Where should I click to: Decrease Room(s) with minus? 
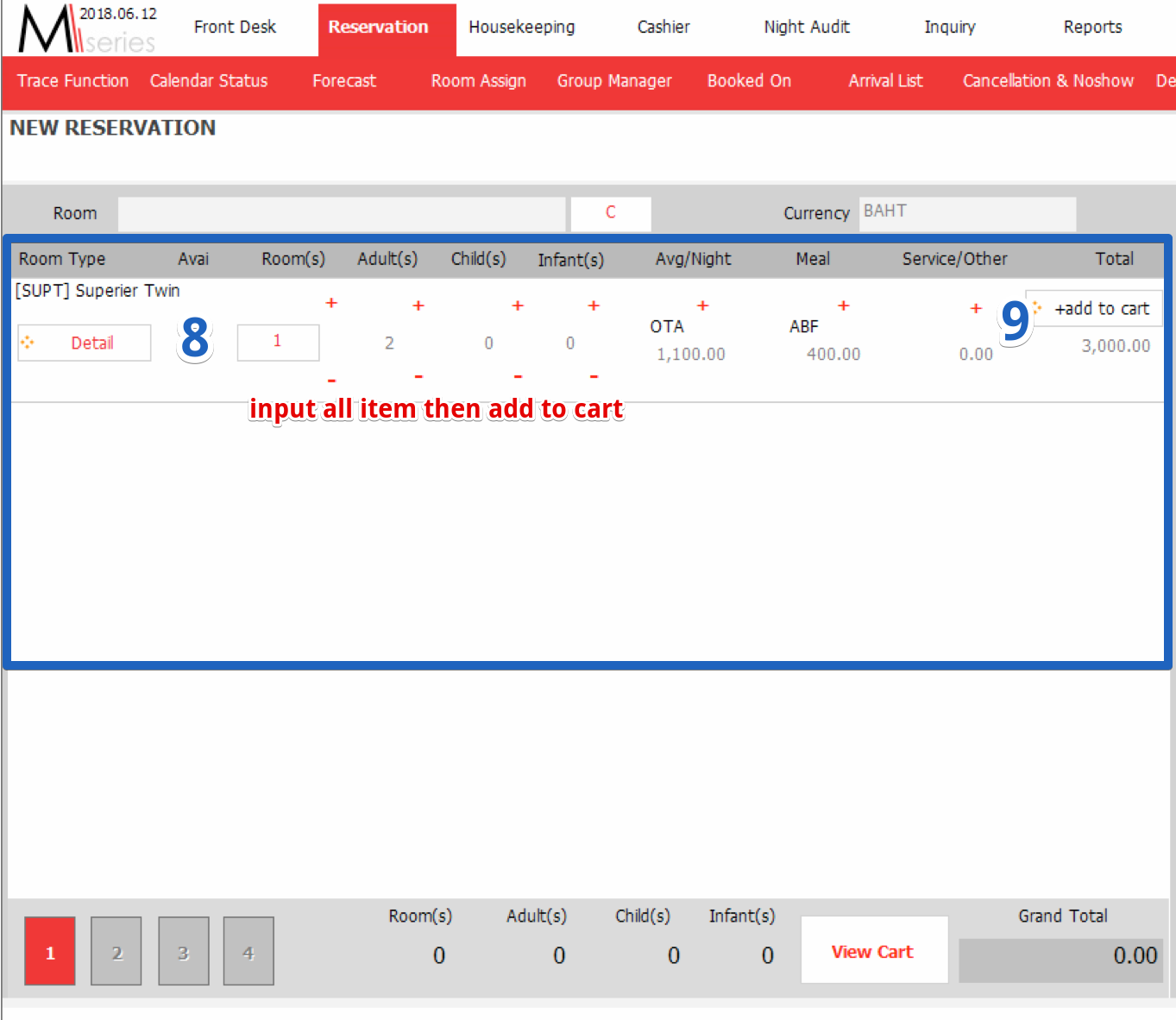click(331, 380)
